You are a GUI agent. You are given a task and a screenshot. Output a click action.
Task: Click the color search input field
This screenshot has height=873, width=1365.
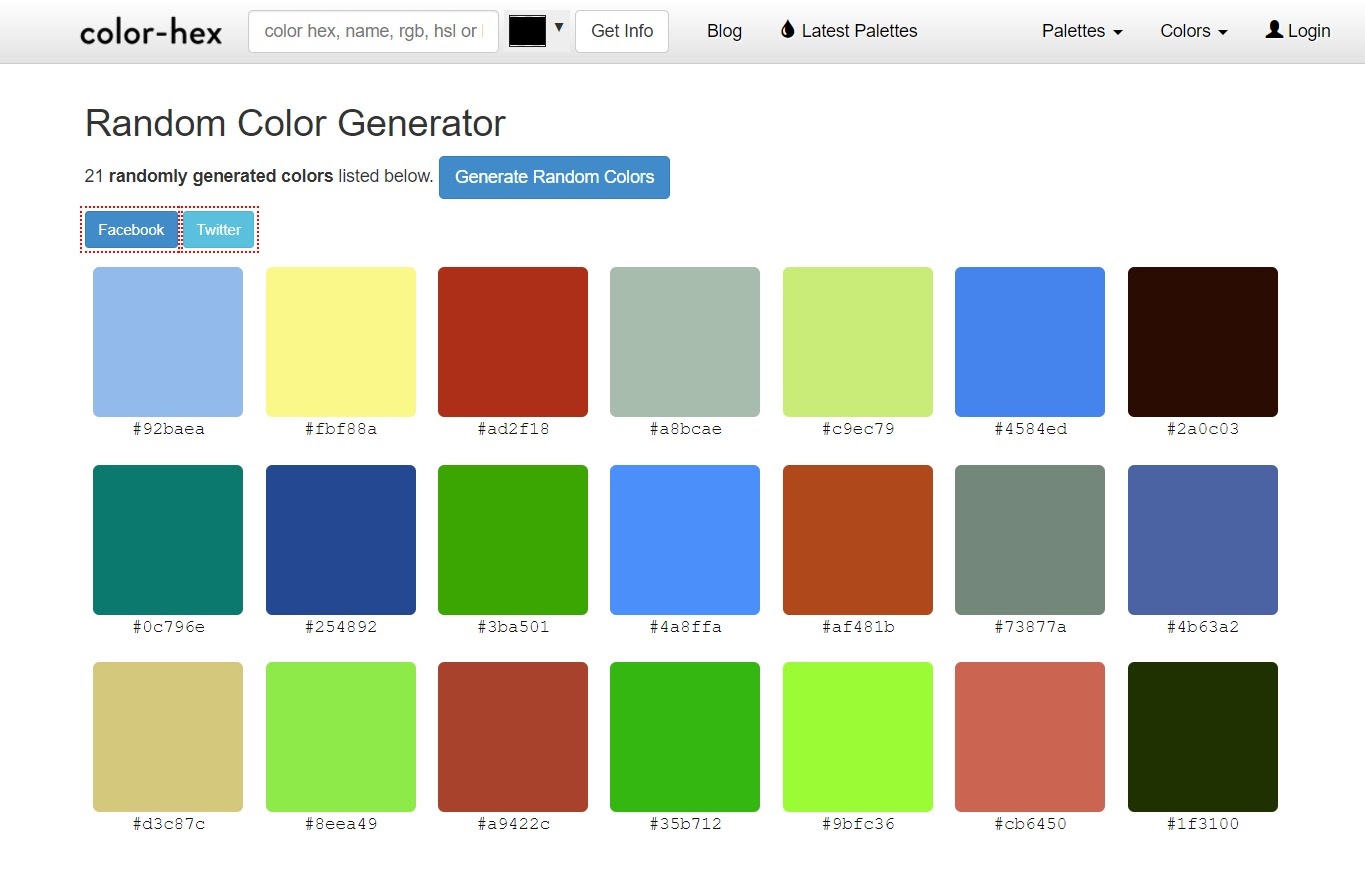[373, 31]
